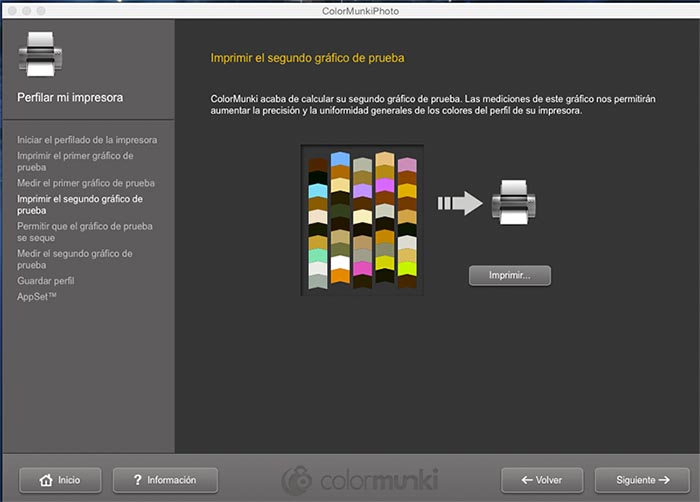The height and width of the screenshot is (502, 700).
Task: Go to next step with Siguiente
Action: pyautogui.click(x=642, y=480)
